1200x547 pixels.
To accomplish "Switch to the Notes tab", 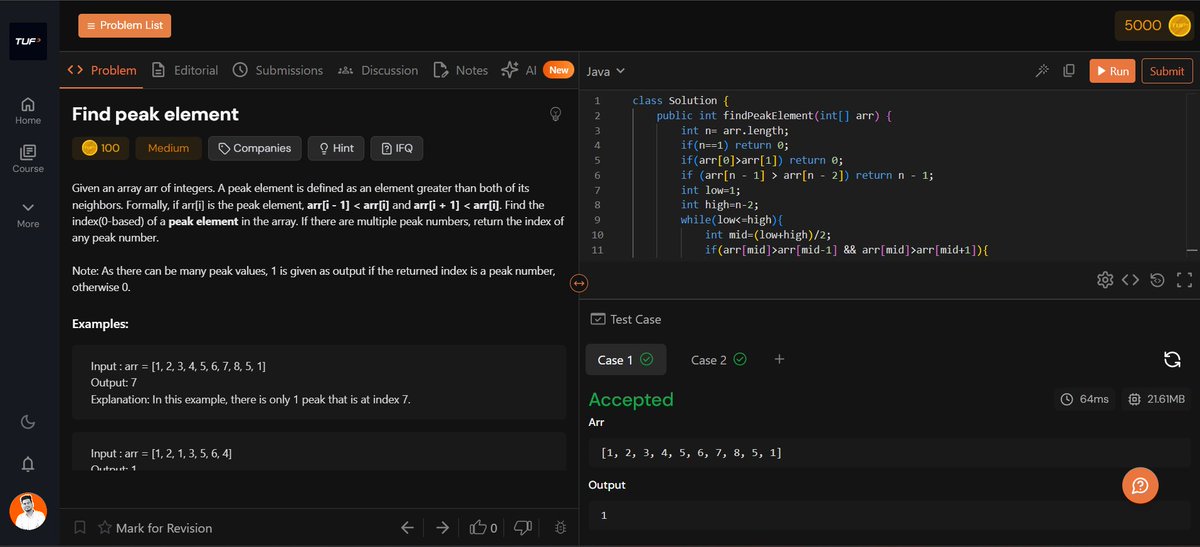I will point(461,70).
